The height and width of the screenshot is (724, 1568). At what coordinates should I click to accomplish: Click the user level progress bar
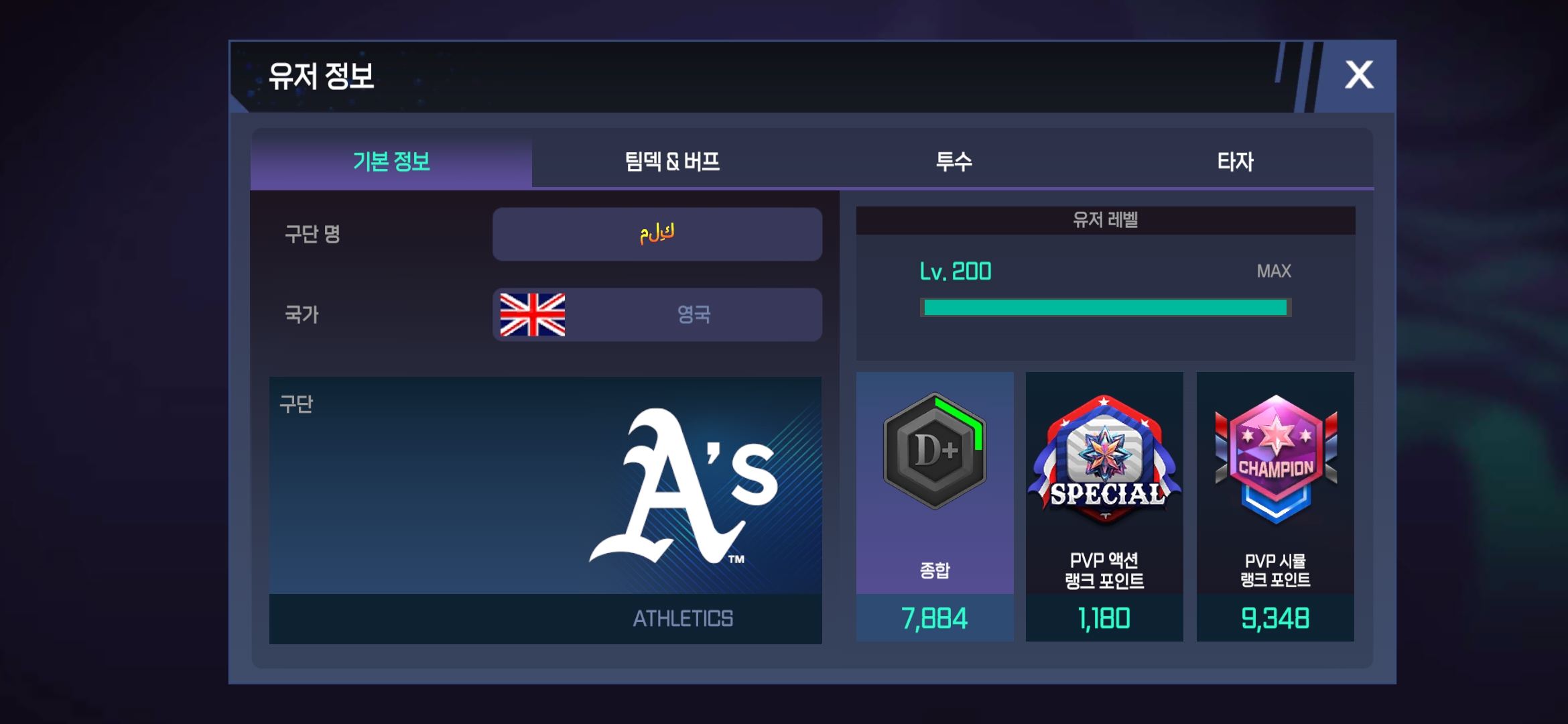(x=1106, y=308)
